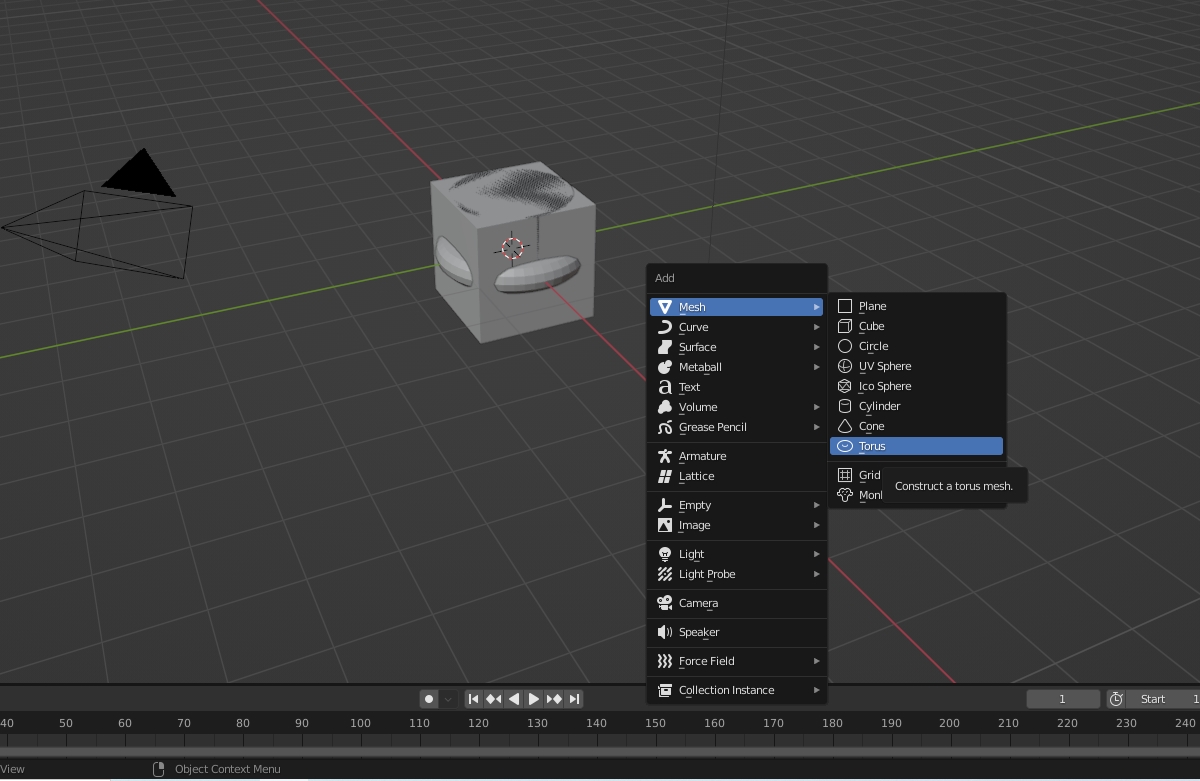Expand the Surface submenu
Viewport: 1200px width, 781px height.
736,347
